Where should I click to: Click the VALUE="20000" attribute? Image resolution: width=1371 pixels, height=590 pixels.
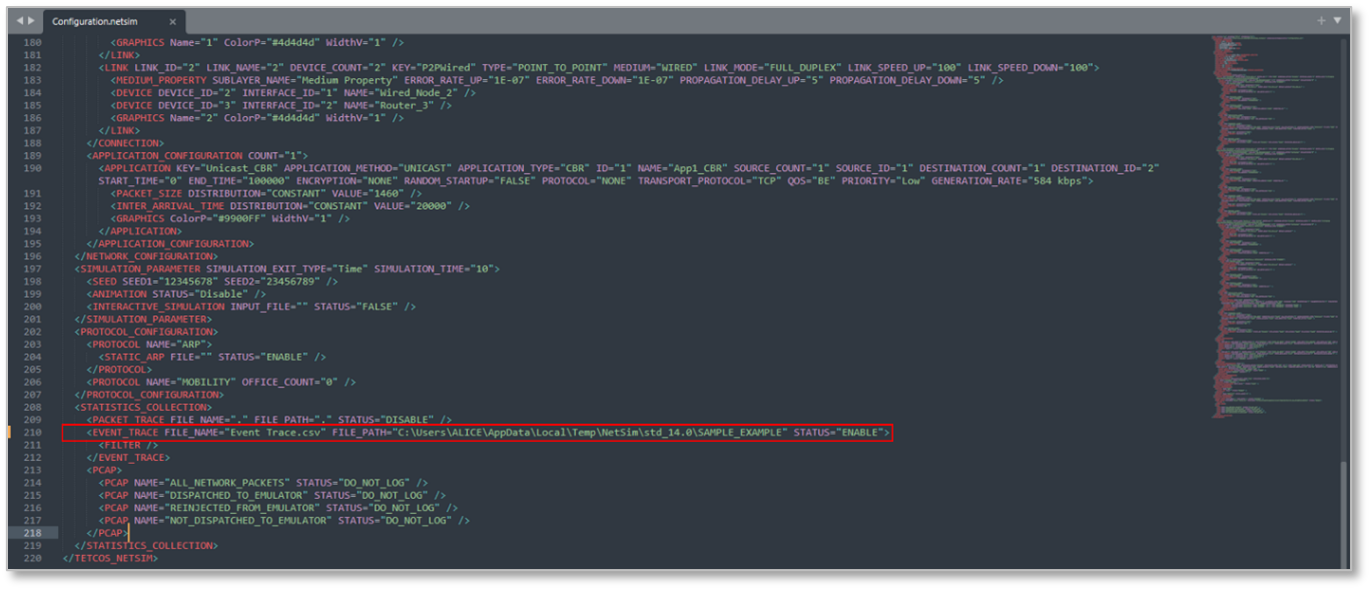413,206
